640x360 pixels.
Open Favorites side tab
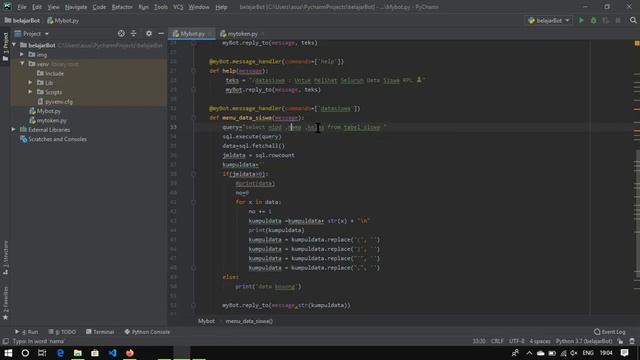coord(5,302)
